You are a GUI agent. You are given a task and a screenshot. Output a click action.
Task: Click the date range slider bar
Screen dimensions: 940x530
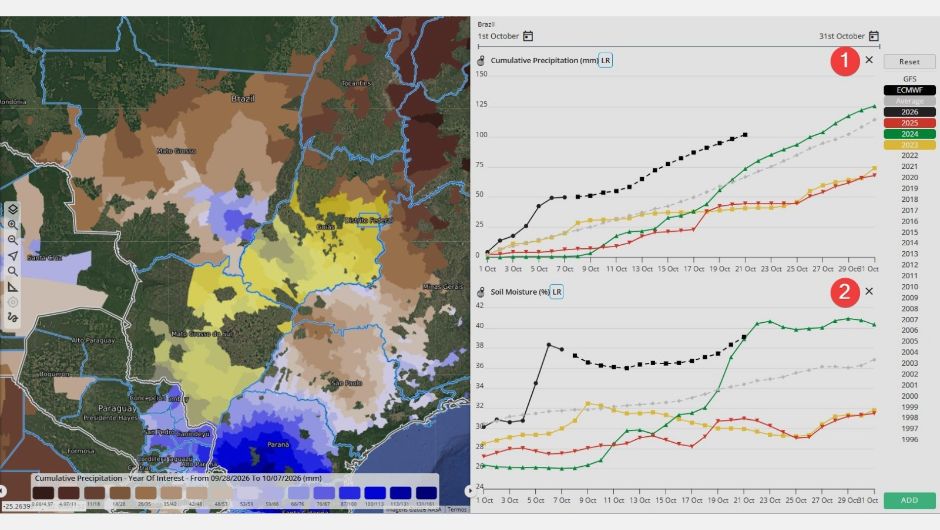tap(679, 46)
